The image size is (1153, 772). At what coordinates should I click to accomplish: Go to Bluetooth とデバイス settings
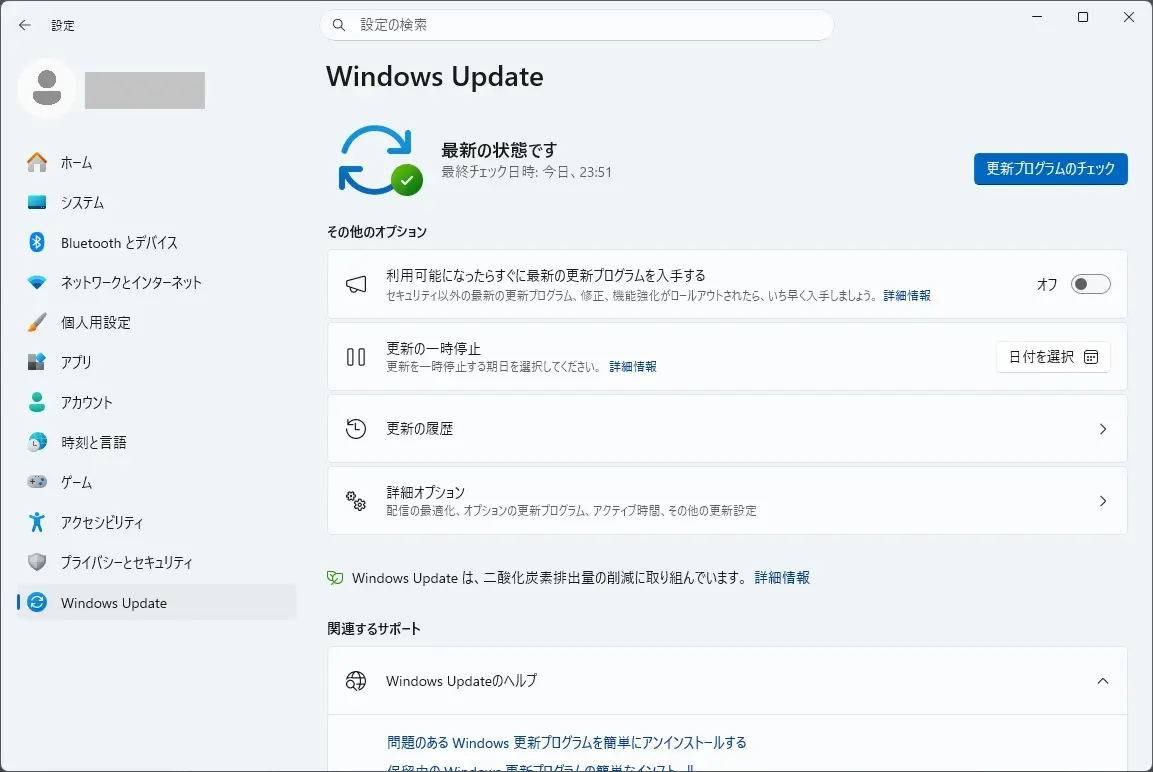click(157, 243)
